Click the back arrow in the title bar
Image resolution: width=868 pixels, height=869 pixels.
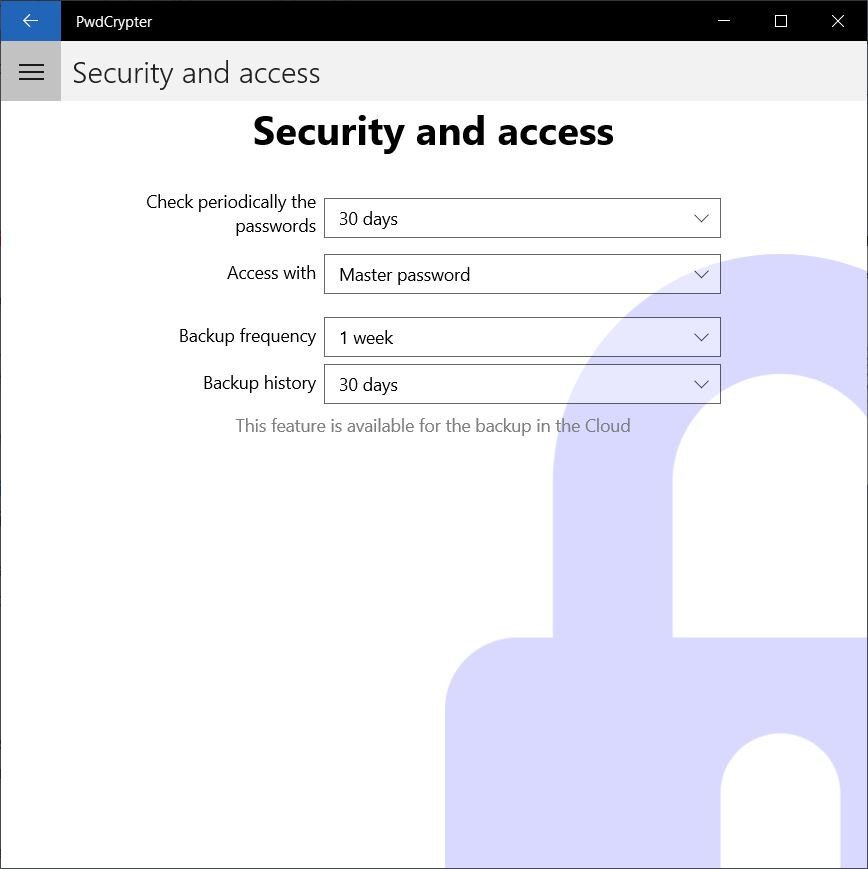pyautogui.click(x=30, y=21)
